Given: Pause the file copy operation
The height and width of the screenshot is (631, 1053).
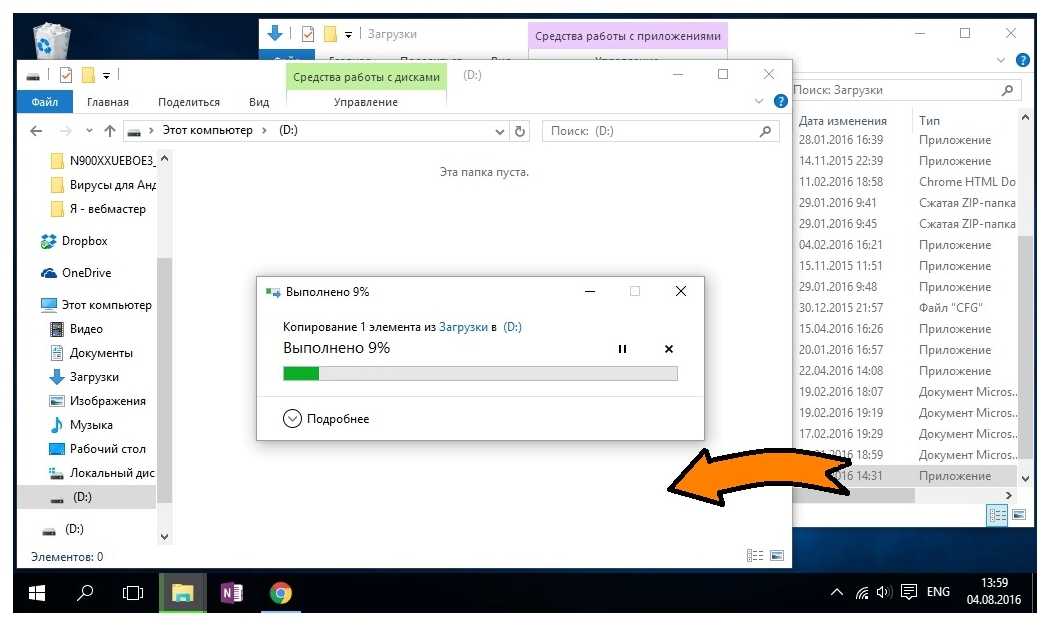Looking at the screenshot, I should point(622,349).
